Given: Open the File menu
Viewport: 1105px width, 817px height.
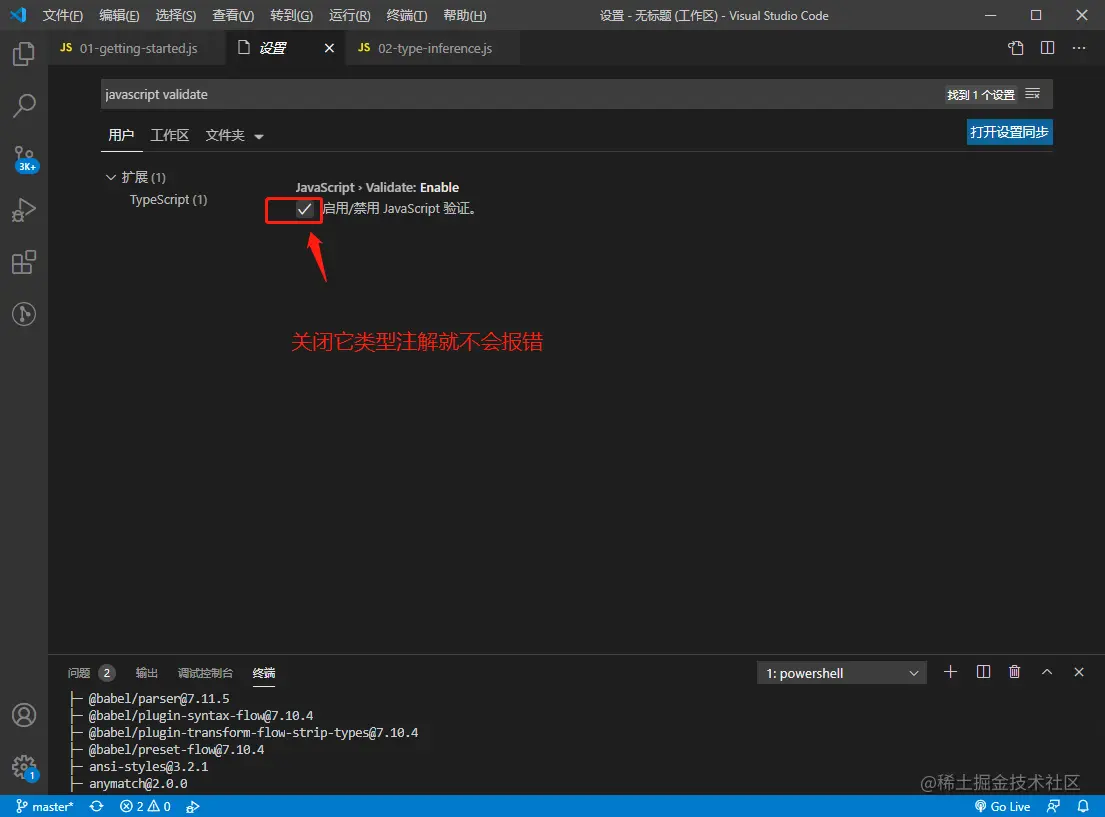Looking at the screenshot, I should click(62, 16).
